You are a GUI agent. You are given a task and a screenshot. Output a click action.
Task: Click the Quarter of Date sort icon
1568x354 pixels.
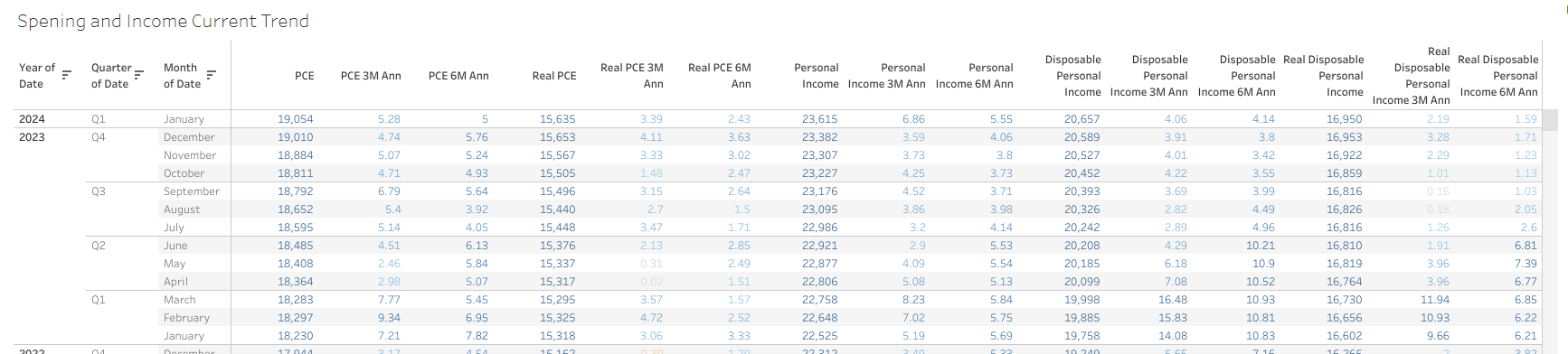(x=138, y=75)
